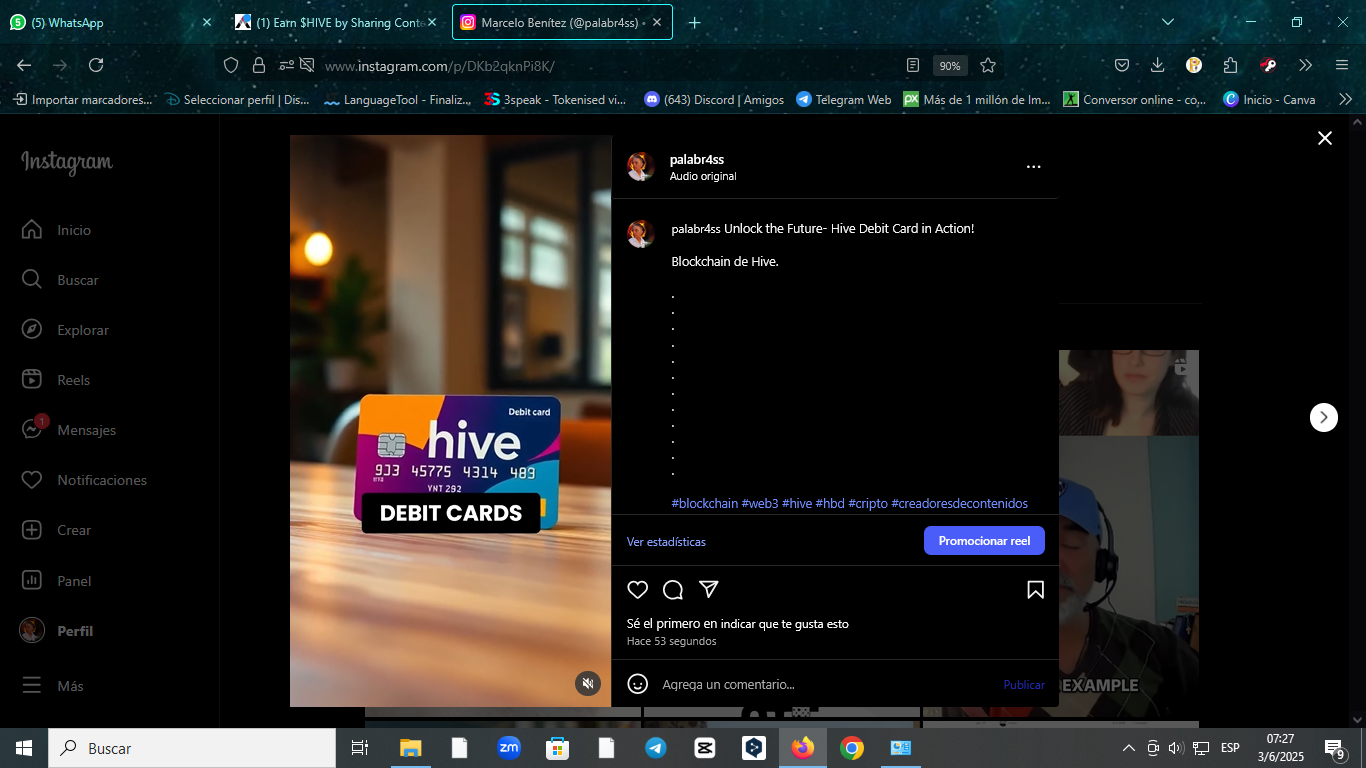Open Firefox downloads panel
This screenshot has width=1366, height=768.
1158,65
